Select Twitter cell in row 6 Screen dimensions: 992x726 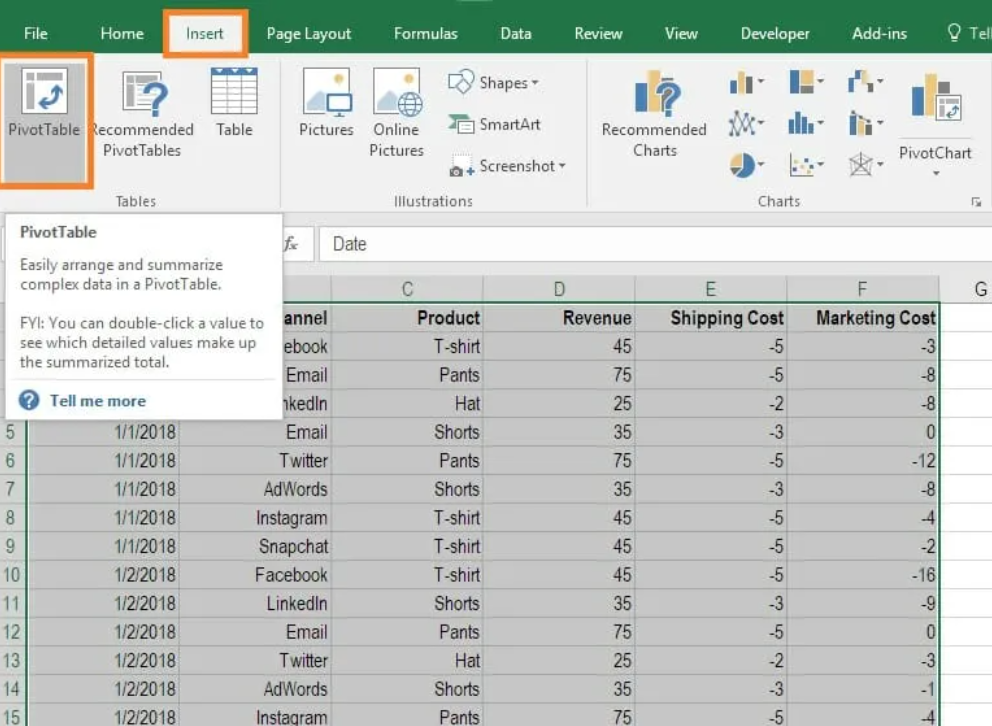(255, 460)
